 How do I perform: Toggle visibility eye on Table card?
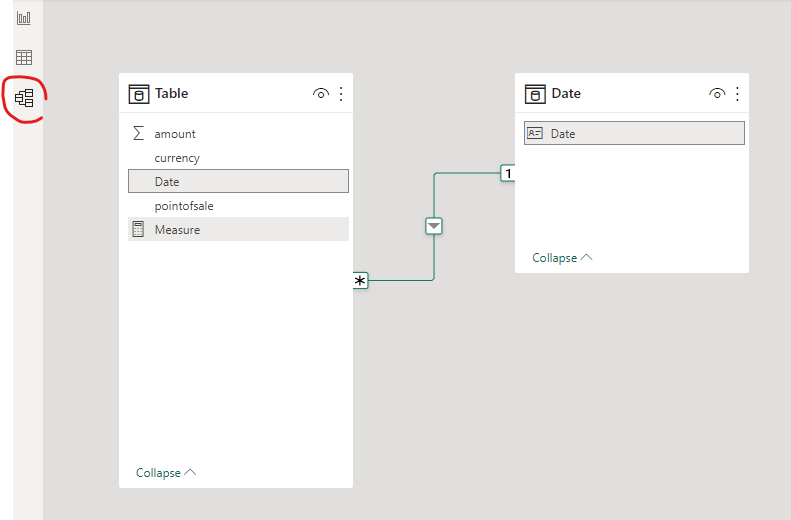[321, 93]
